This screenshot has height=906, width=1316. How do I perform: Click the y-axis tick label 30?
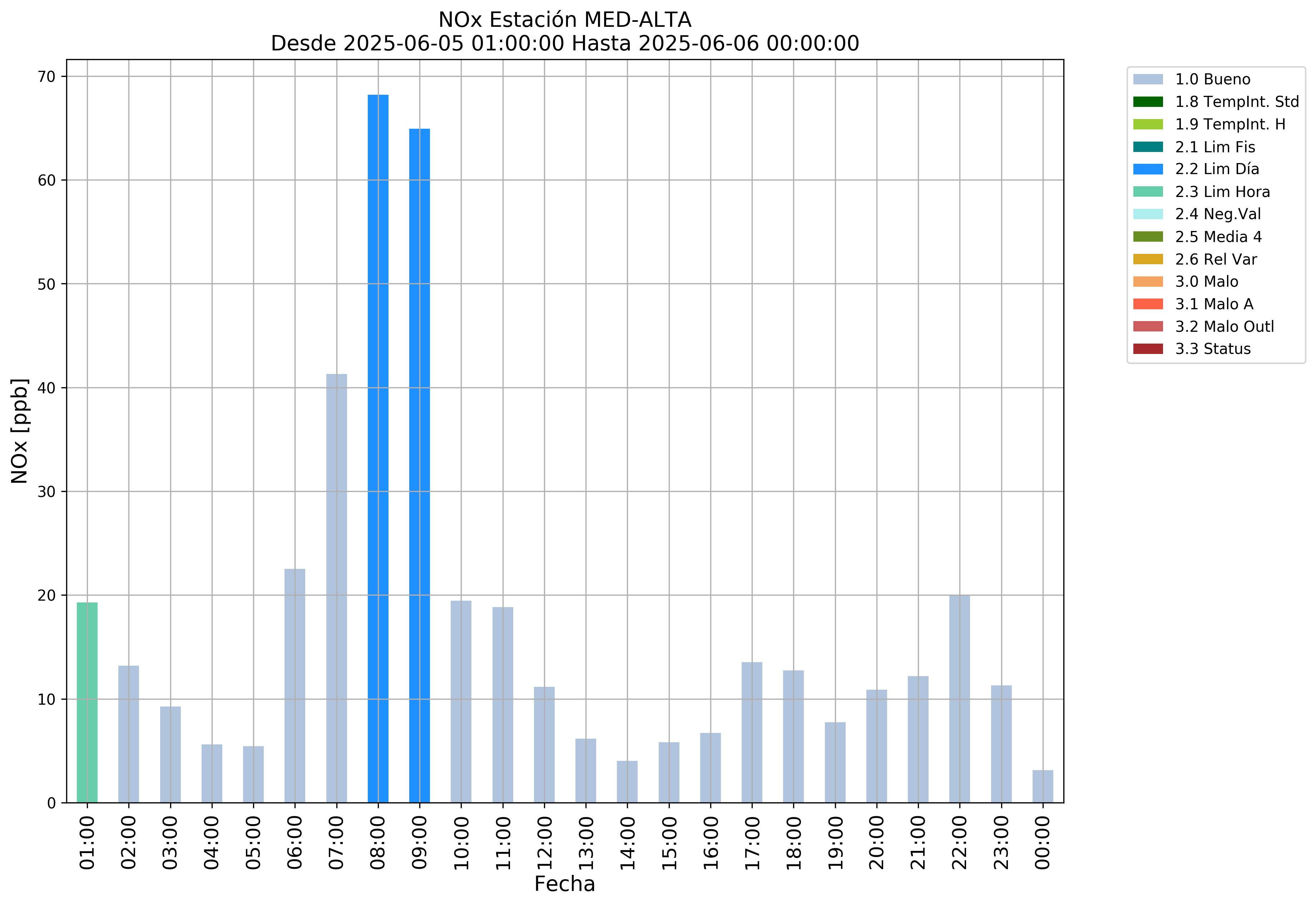(47, 492)
